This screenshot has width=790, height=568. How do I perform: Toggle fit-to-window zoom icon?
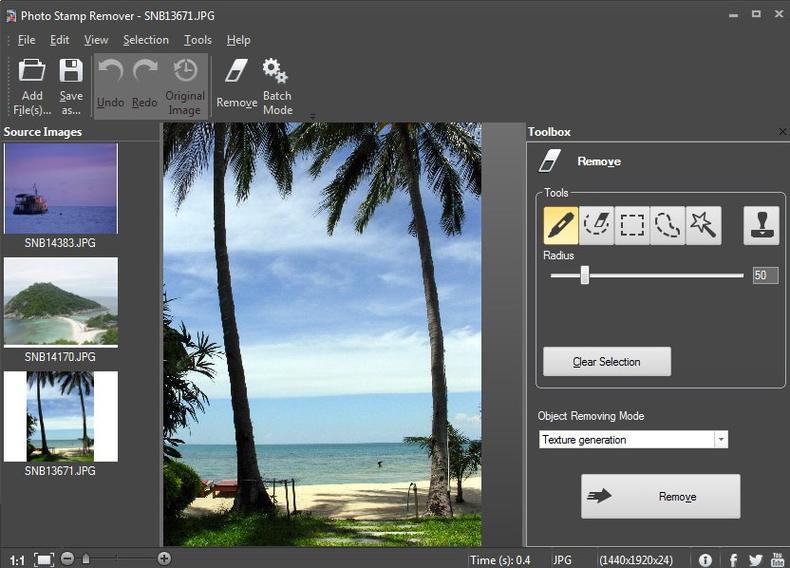pyautogui.click(x=44, y=559)
